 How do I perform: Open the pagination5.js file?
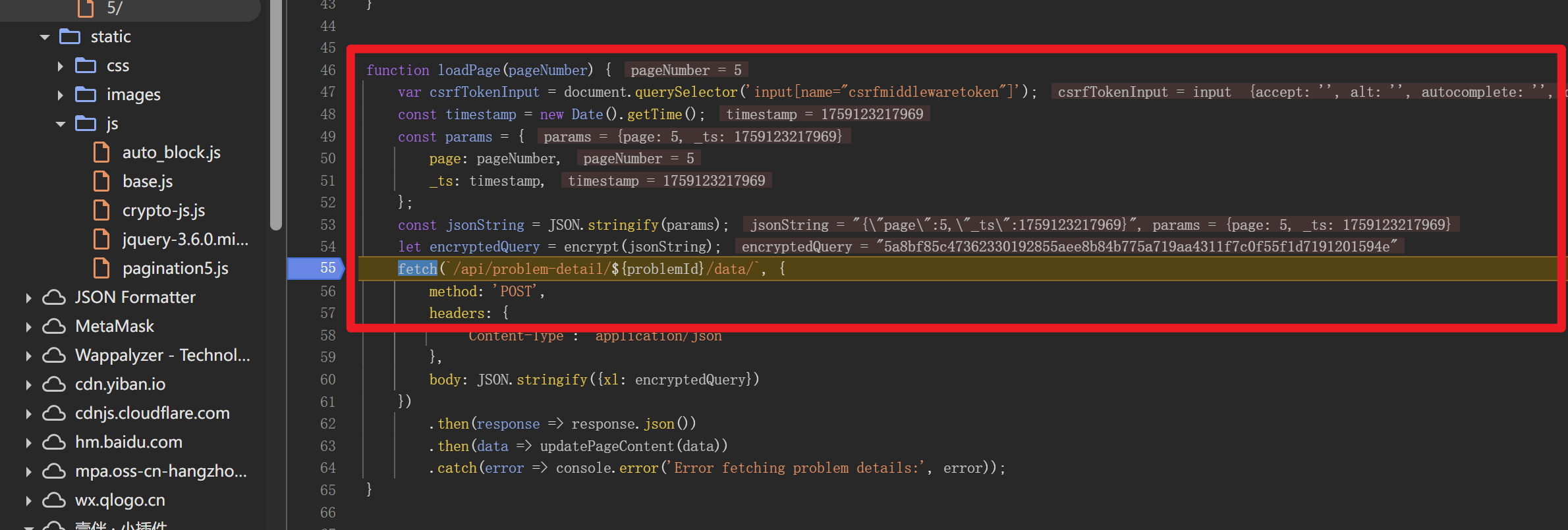[175, 269]
